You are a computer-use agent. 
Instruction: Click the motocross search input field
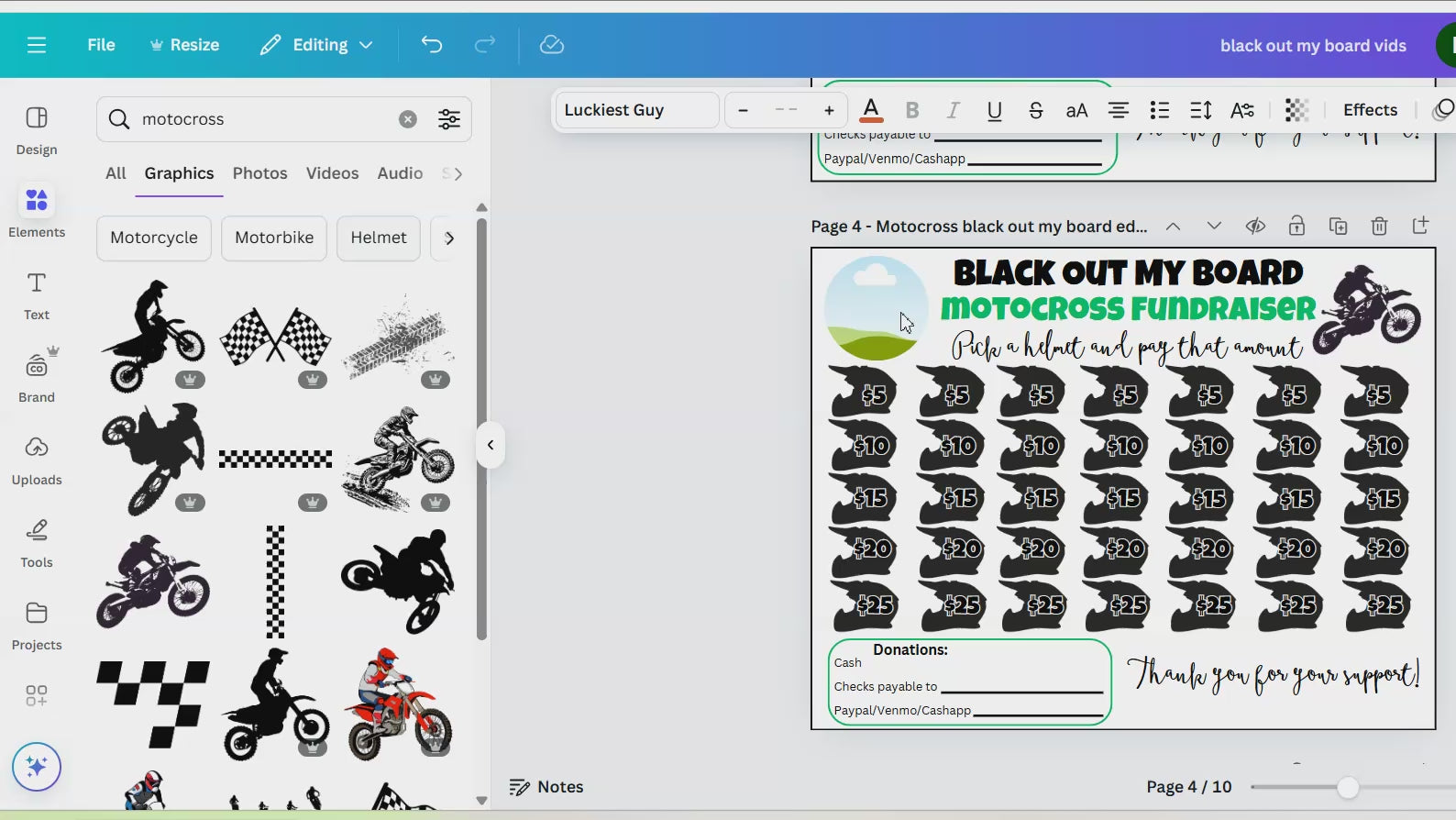point(261,119)
